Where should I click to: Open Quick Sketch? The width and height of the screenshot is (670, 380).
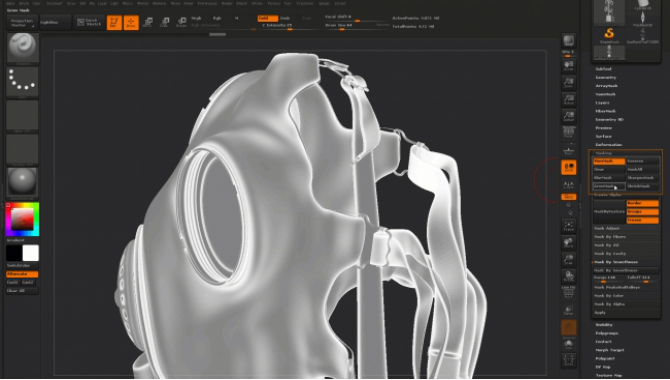89,22
